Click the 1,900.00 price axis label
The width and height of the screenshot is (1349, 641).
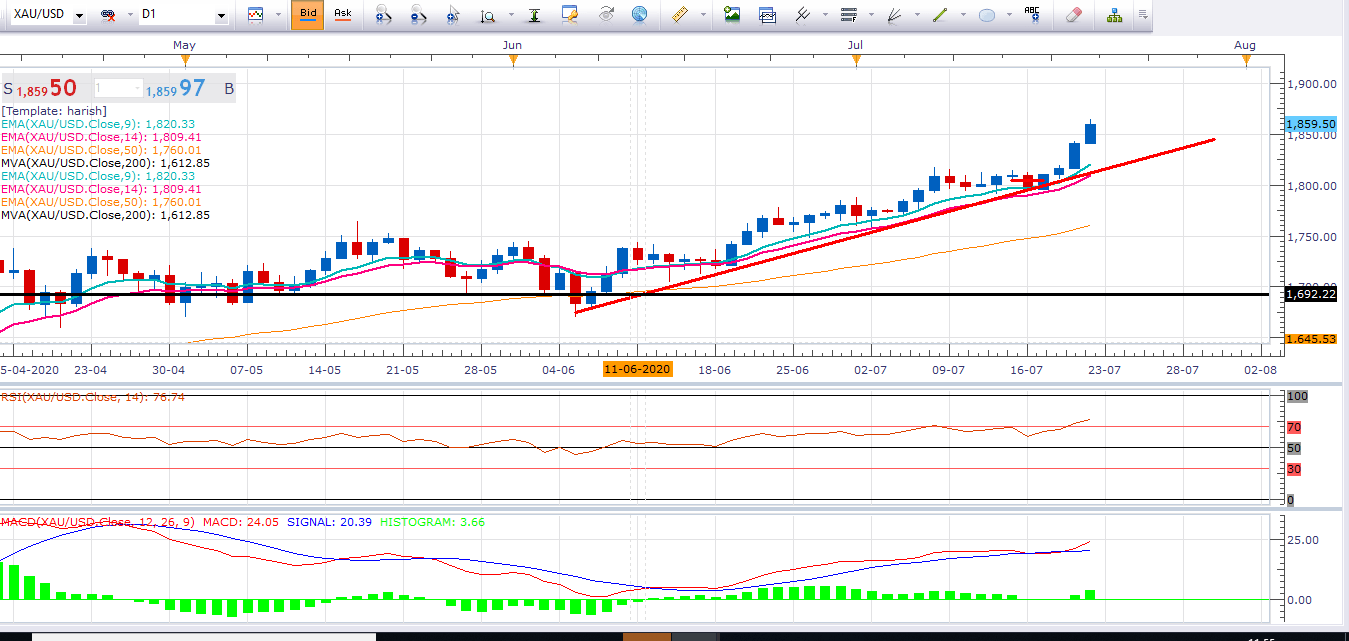[x=1312, y=84]
